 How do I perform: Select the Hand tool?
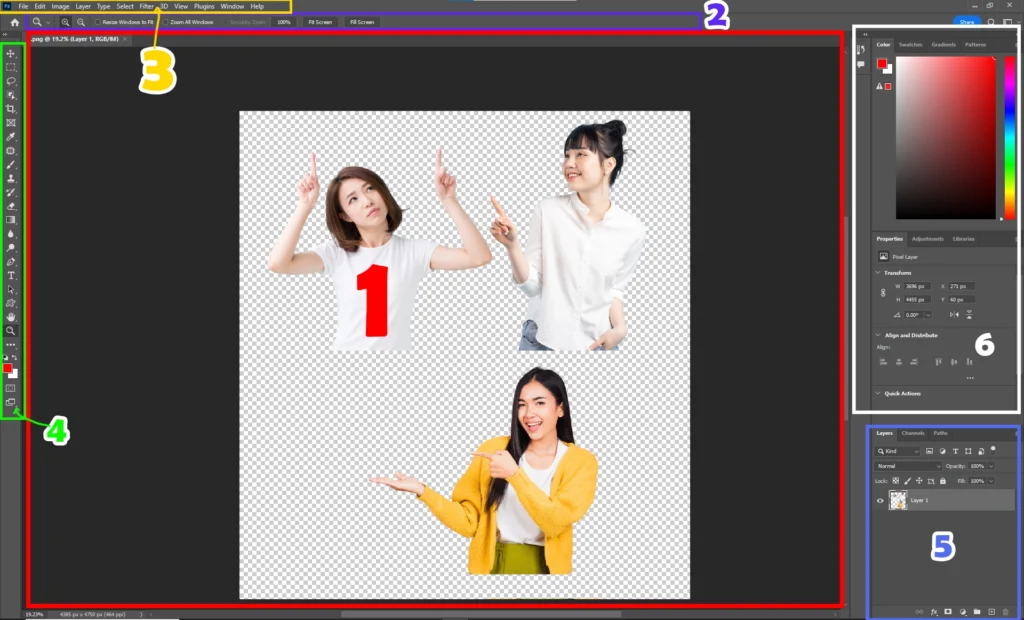coord(10,317)
